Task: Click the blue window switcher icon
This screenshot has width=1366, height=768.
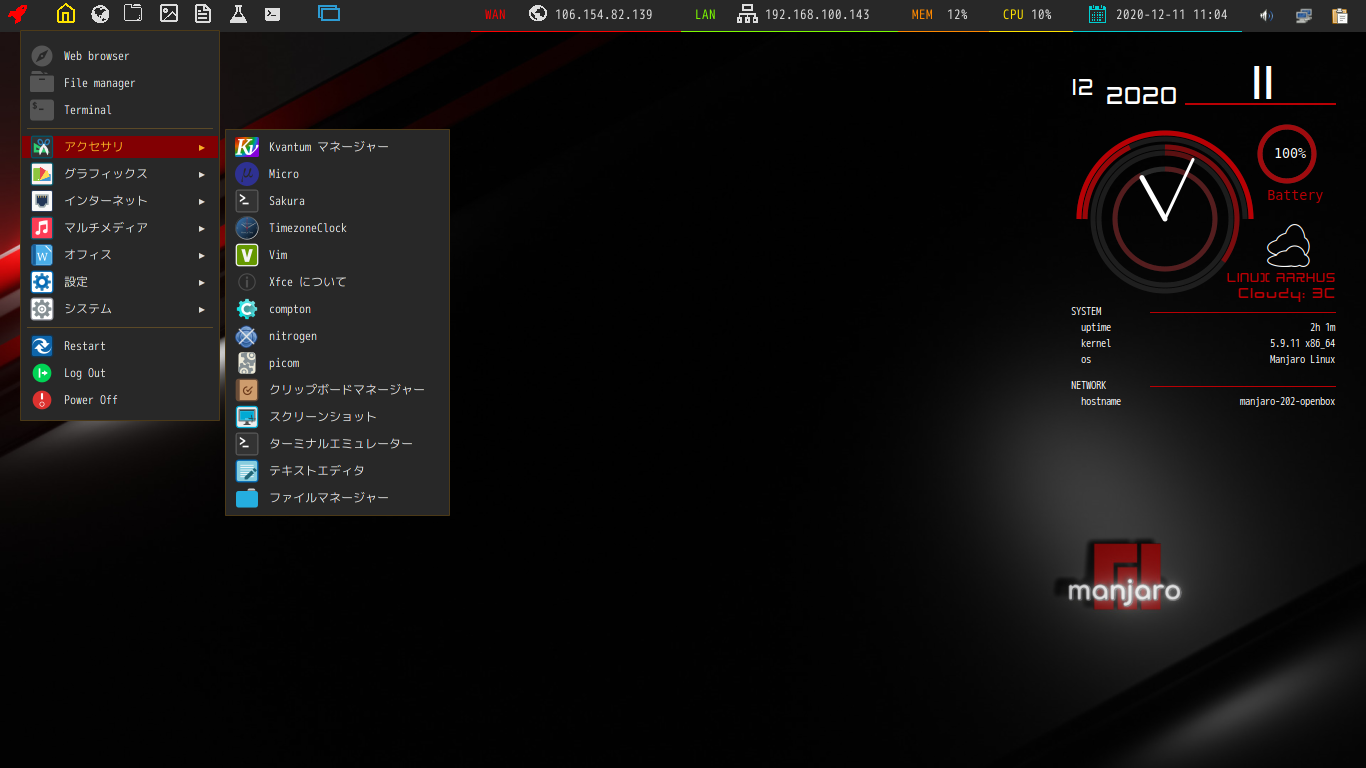Action: pyautogui.click(x=329, y=14)
